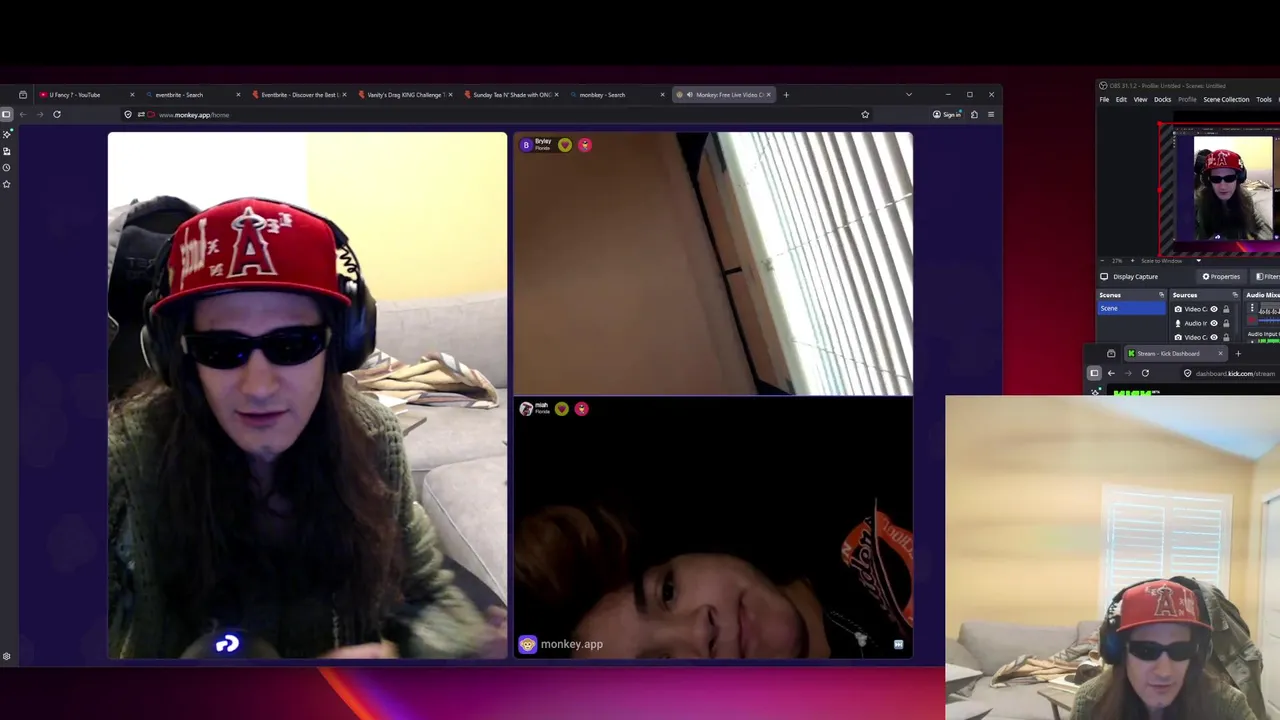Open the tracking protection shield beside monkey.app URL

click(128, 114)
